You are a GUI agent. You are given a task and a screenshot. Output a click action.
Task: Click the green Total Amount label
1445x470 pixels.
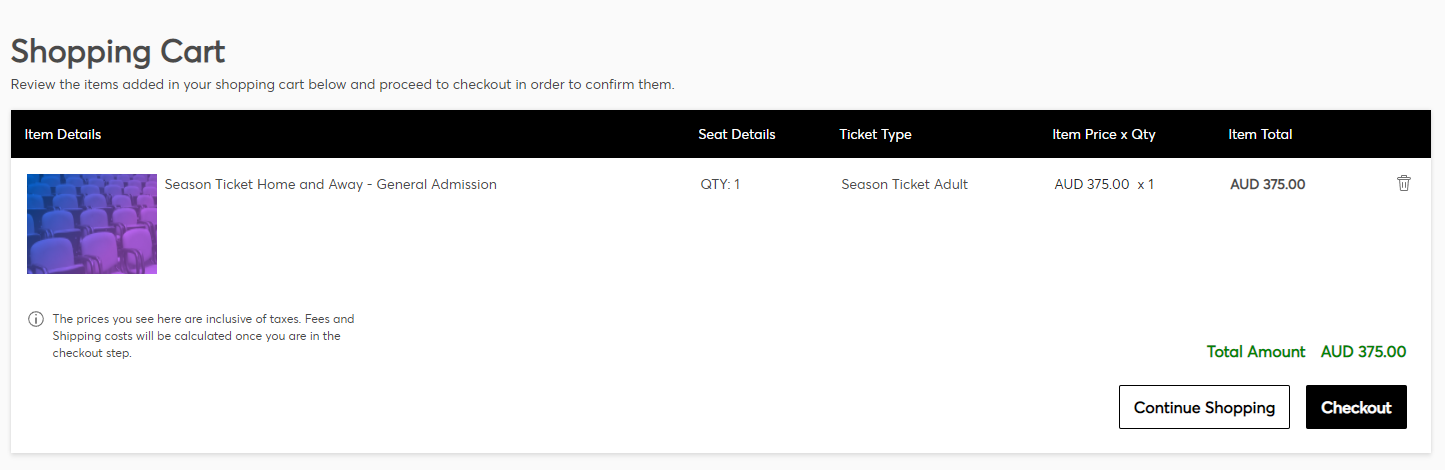tap(1256, 352)
